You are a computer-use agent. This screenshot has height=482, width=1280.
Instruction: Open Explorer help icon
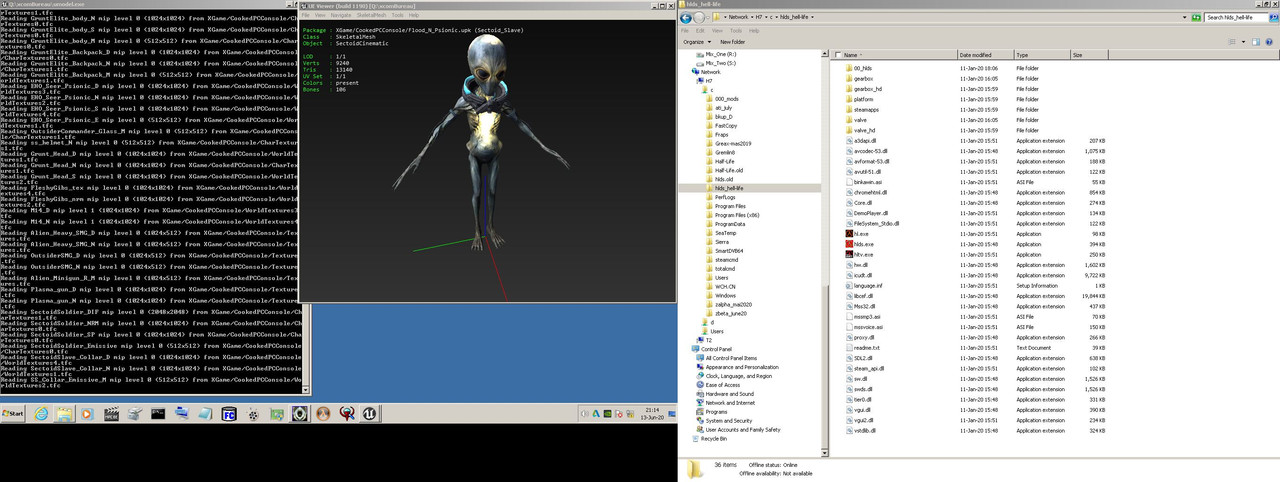point(1271,42)
